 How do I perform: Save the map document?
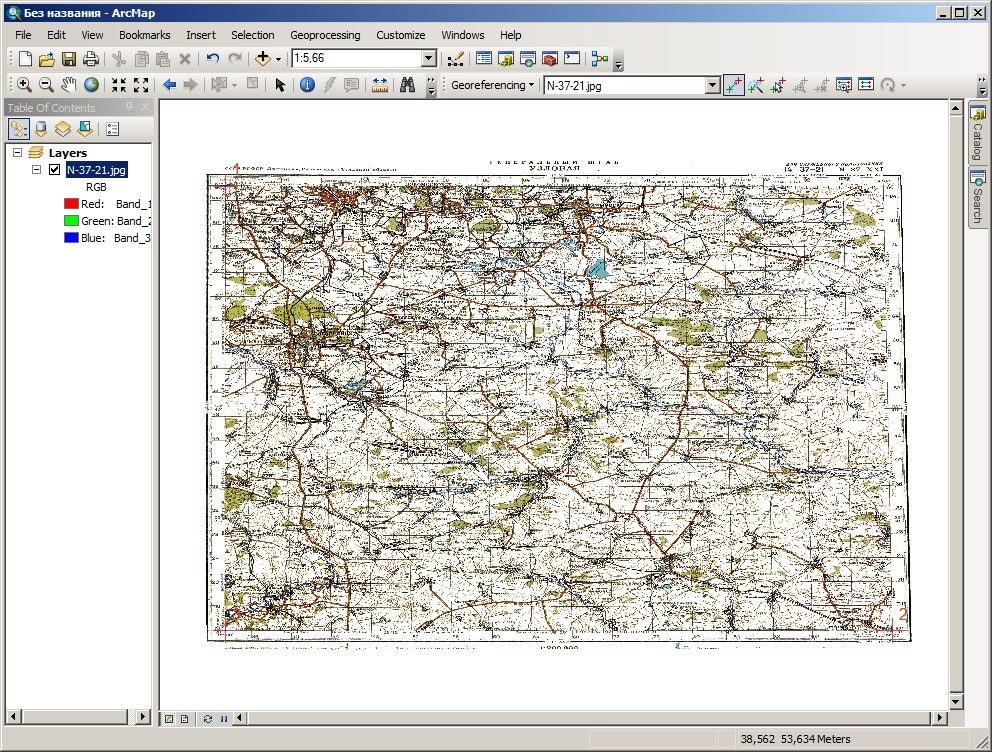68,59
